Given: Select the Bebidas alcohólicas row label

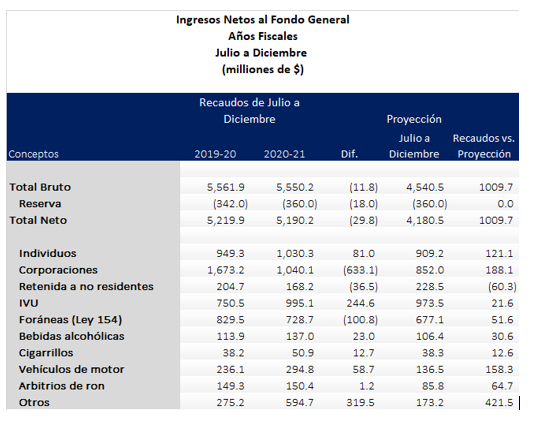Looking at the screenshot, I should (x=72, y=336).
